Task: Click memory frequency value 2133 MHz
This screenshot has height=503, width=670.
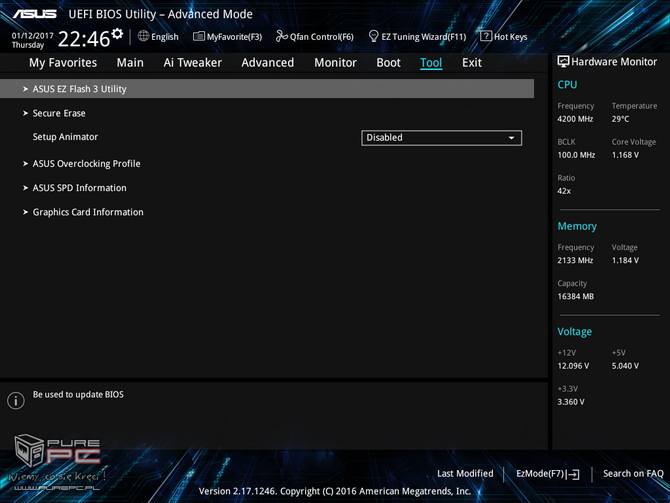Action: [575, 260]
